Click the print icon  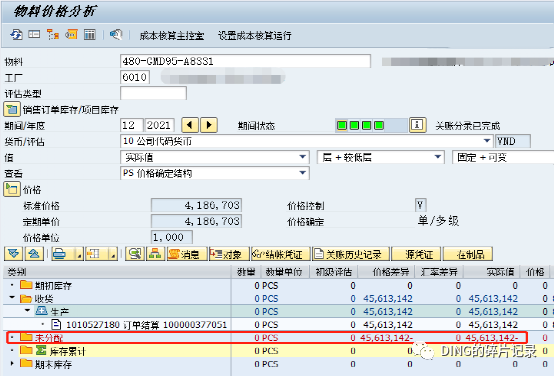click(x=59, y=254)
